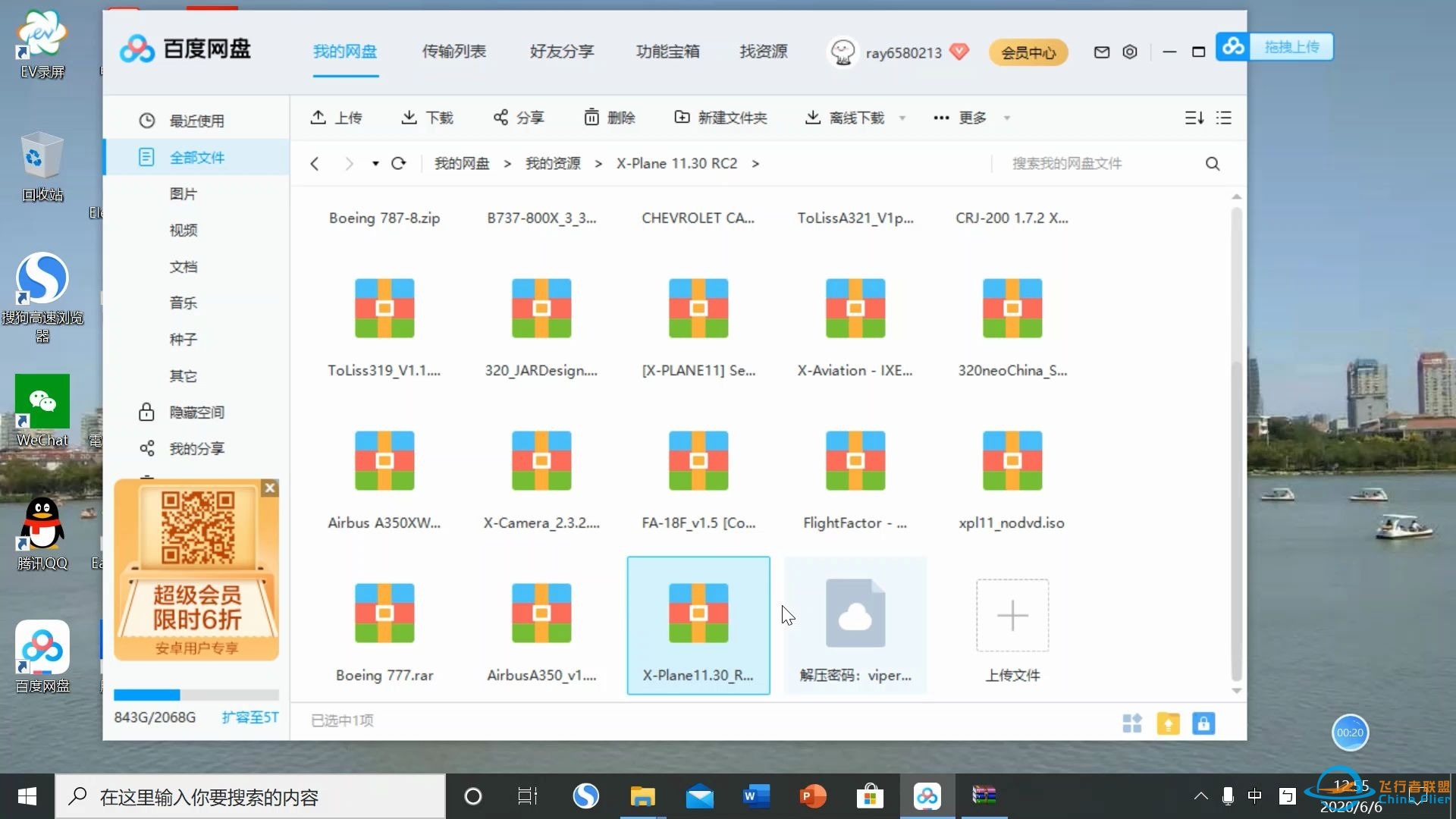1456x819 pixels.
Task: Open the 功能宝箱 tab
Action: (x=667, y=52)
